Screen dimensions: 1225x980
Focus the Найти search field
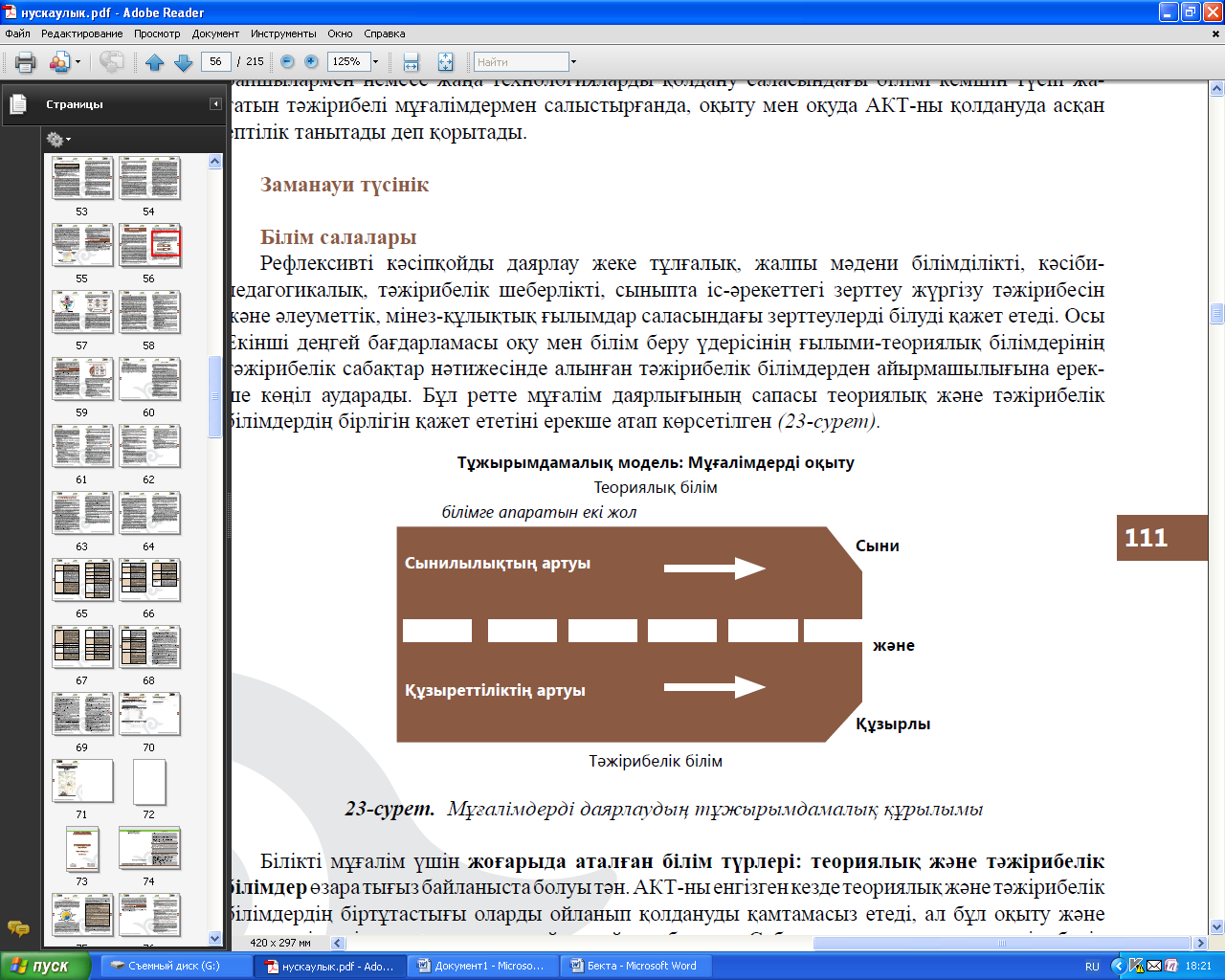522,62
